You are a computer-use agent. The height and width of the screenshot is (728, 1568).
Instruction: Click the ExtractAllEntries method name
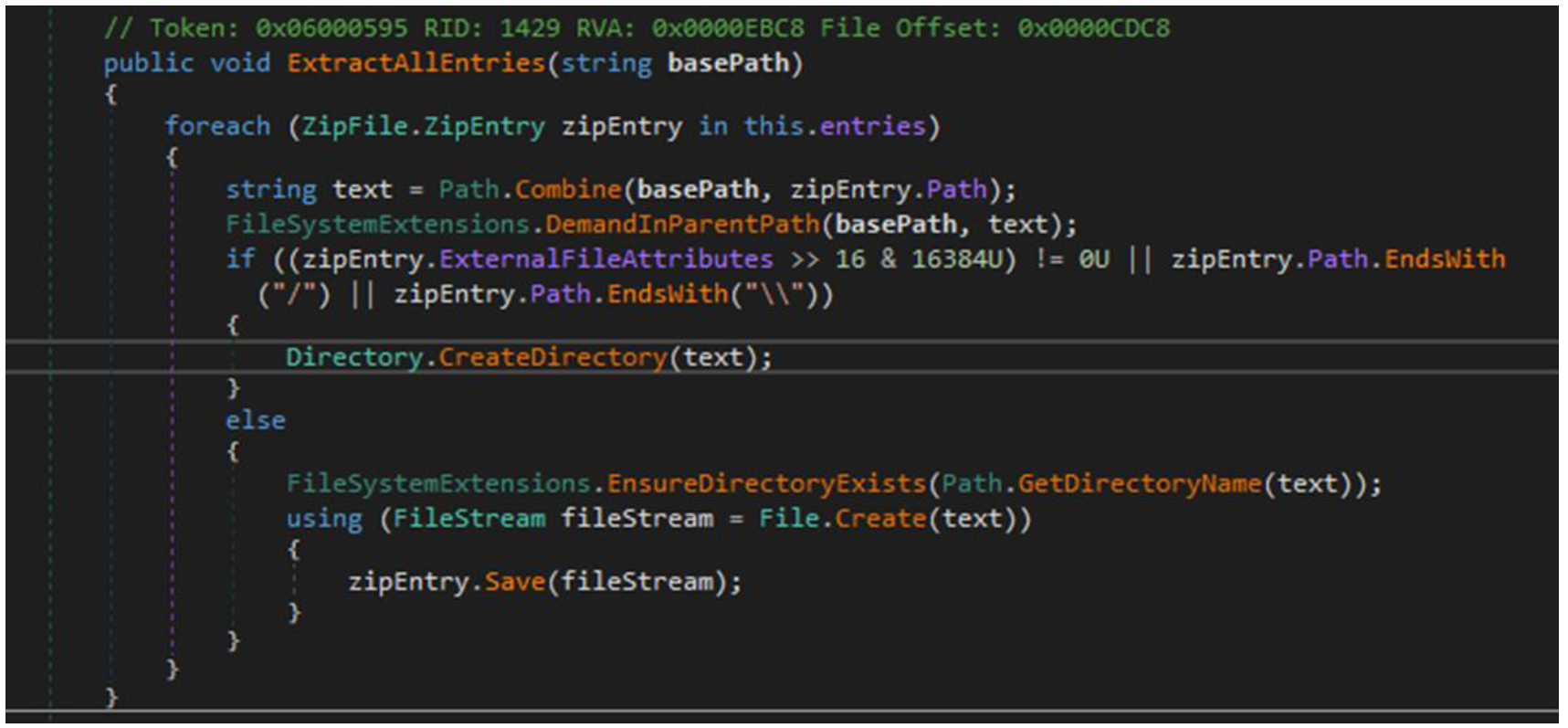pyautogui.click(x=416, y=63)
